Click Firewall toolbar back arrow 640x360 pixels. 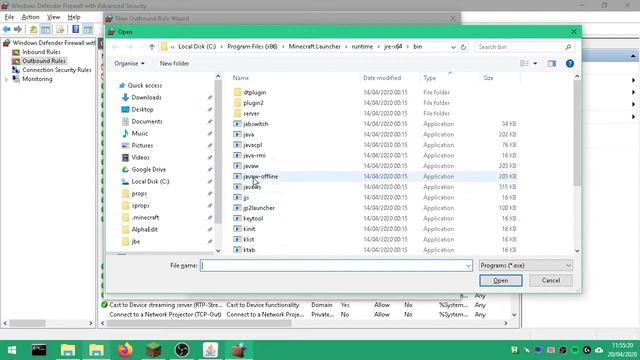coord(7,29)
